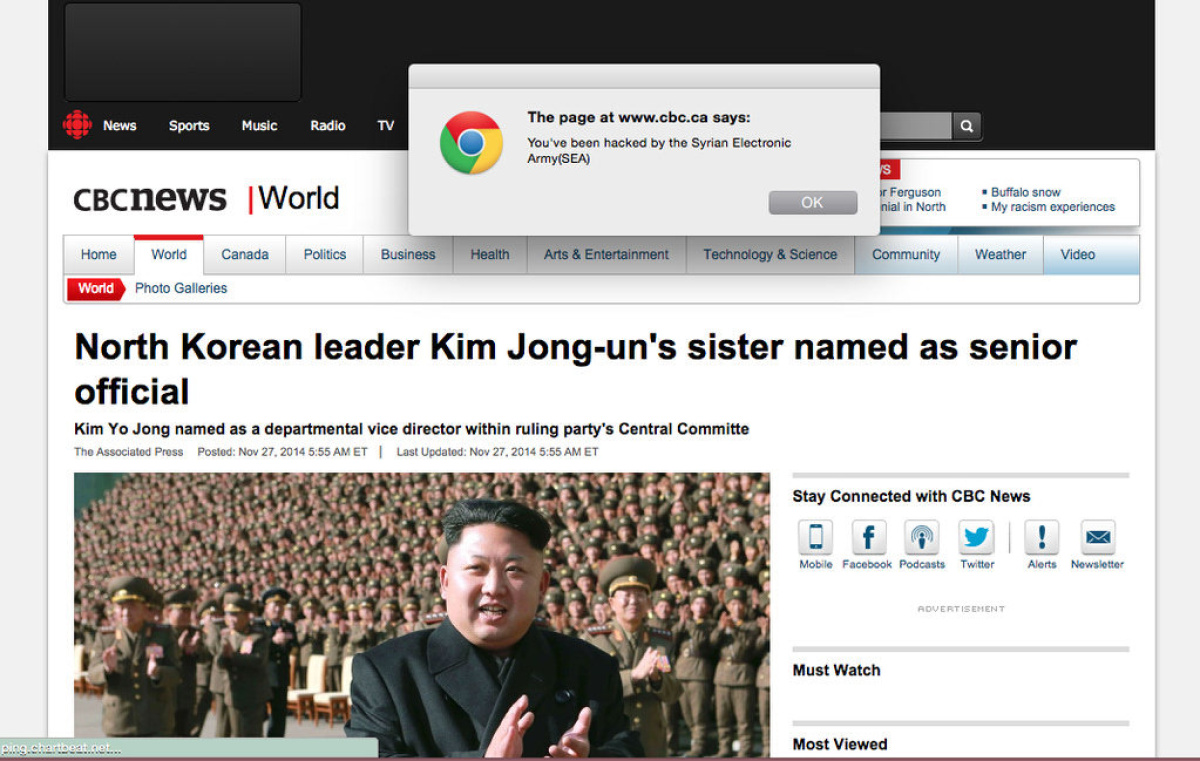Switch to the Health section tab
The width and height of the screenshot is (1200, 761).
pyautogui.click(x=490, y=255)
